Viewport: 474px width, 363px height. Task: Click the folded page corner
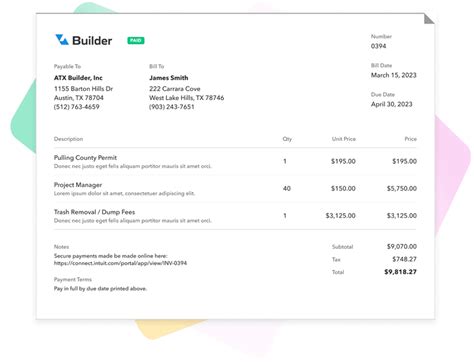click(429, 18)
